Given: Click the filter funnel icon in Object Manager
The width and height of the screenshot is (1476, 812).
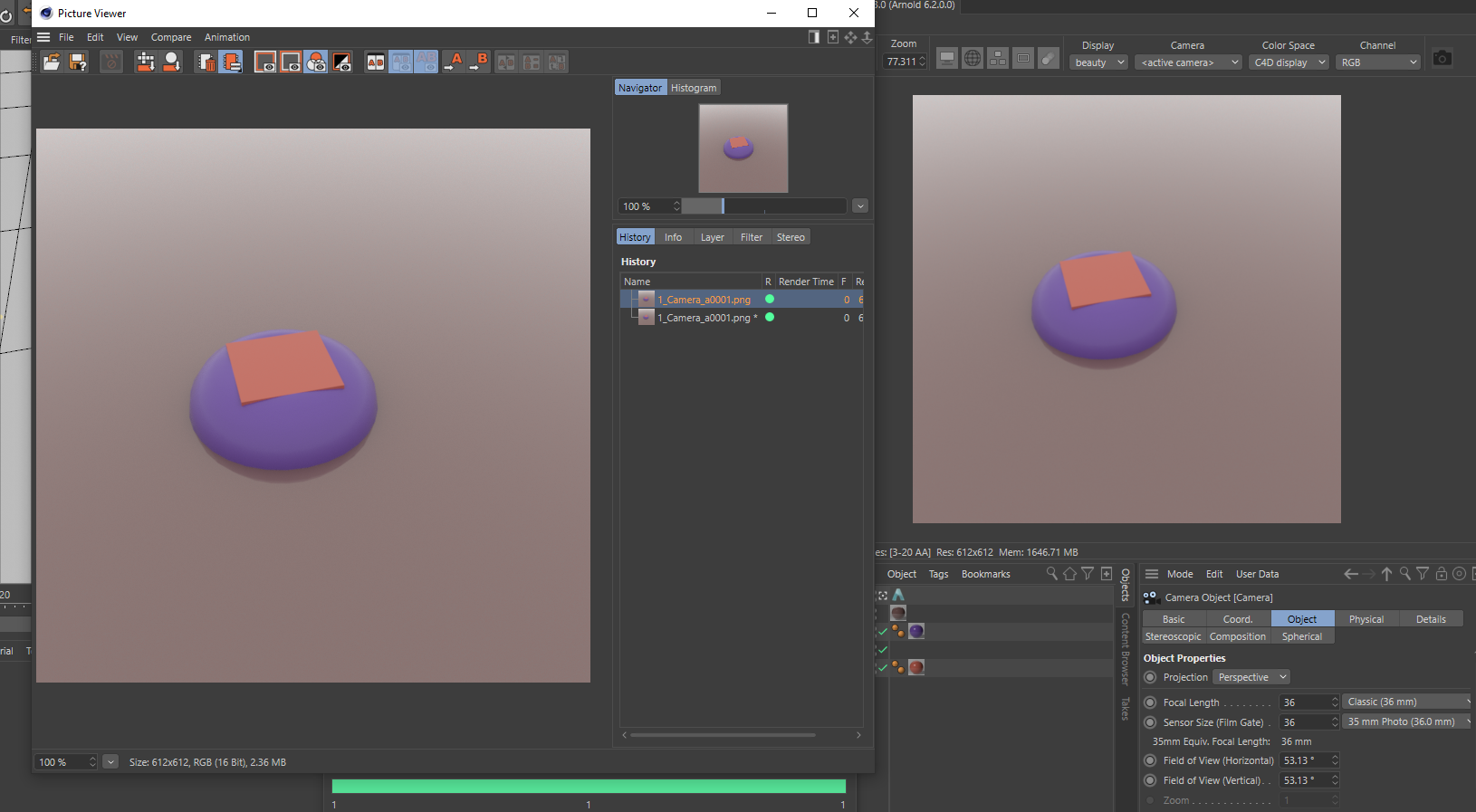Looking at the screenshot, I should [1088, 573].
